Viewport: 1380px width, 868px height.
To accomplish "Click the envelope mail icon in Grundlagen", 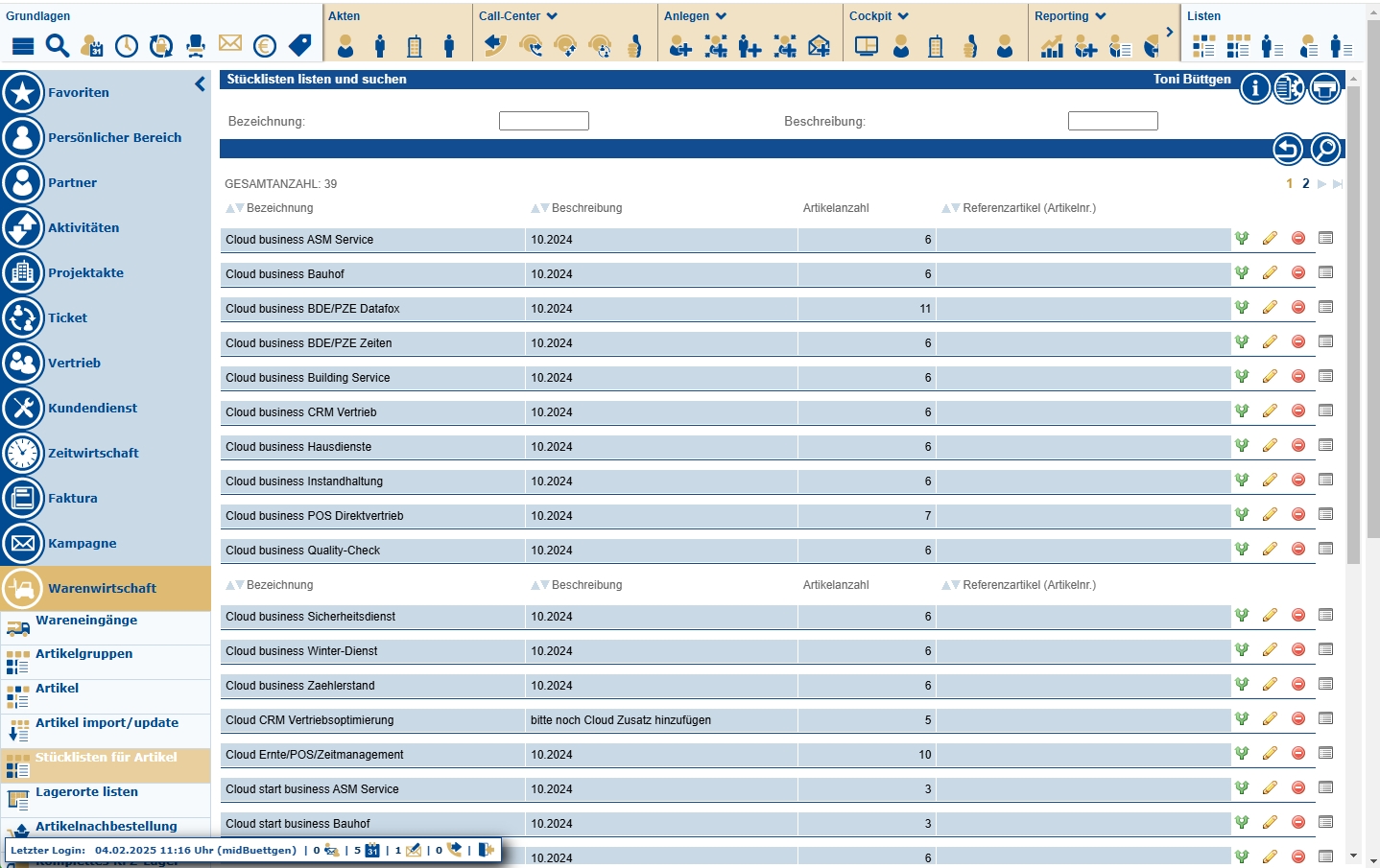I will (229, 43).
